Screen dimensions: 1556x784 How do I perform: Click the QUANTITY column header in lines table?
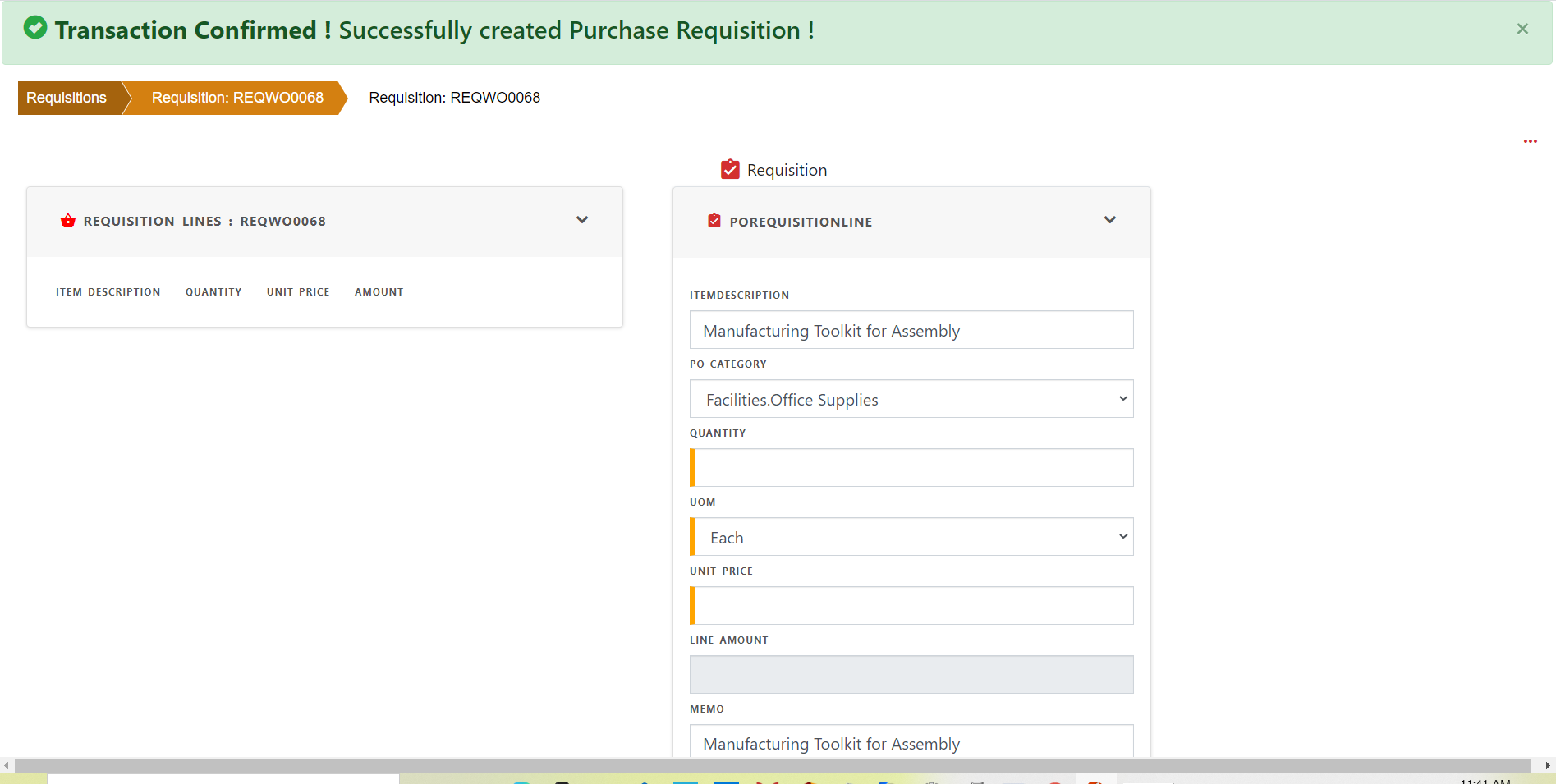pos(213,292)
